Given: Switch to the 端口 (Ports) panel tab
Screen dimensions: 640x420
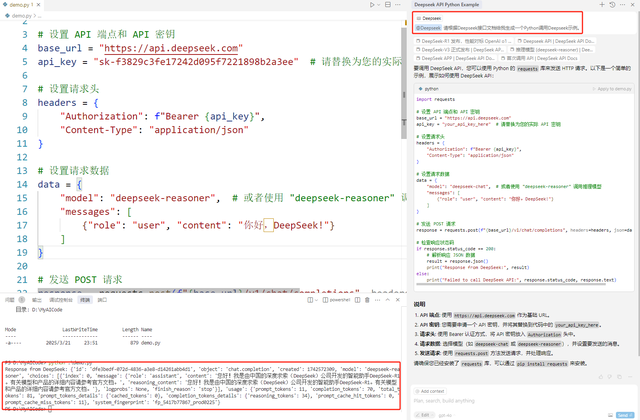Looking at the screenshot, I should point(102,300).
